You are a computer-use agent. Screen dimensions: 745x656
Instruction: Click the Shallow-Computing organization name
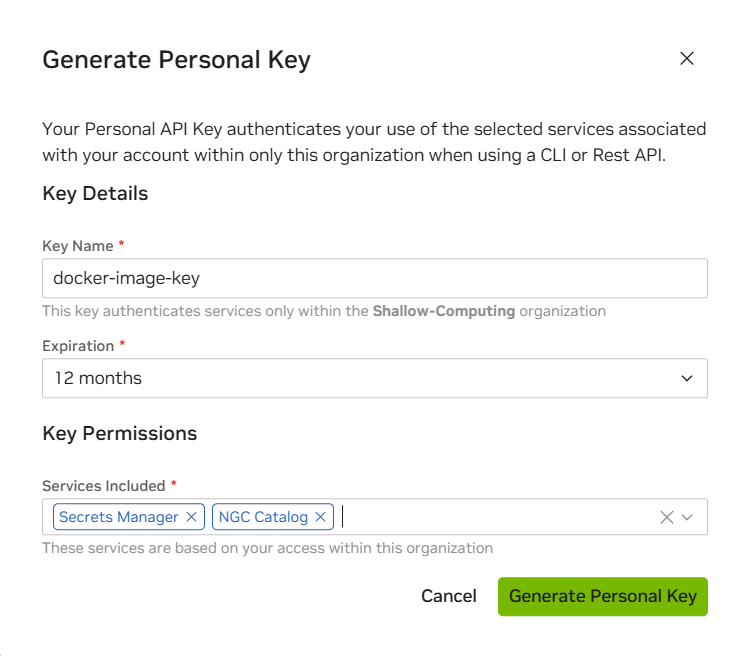pyautogui.click(x=444, y=311)
